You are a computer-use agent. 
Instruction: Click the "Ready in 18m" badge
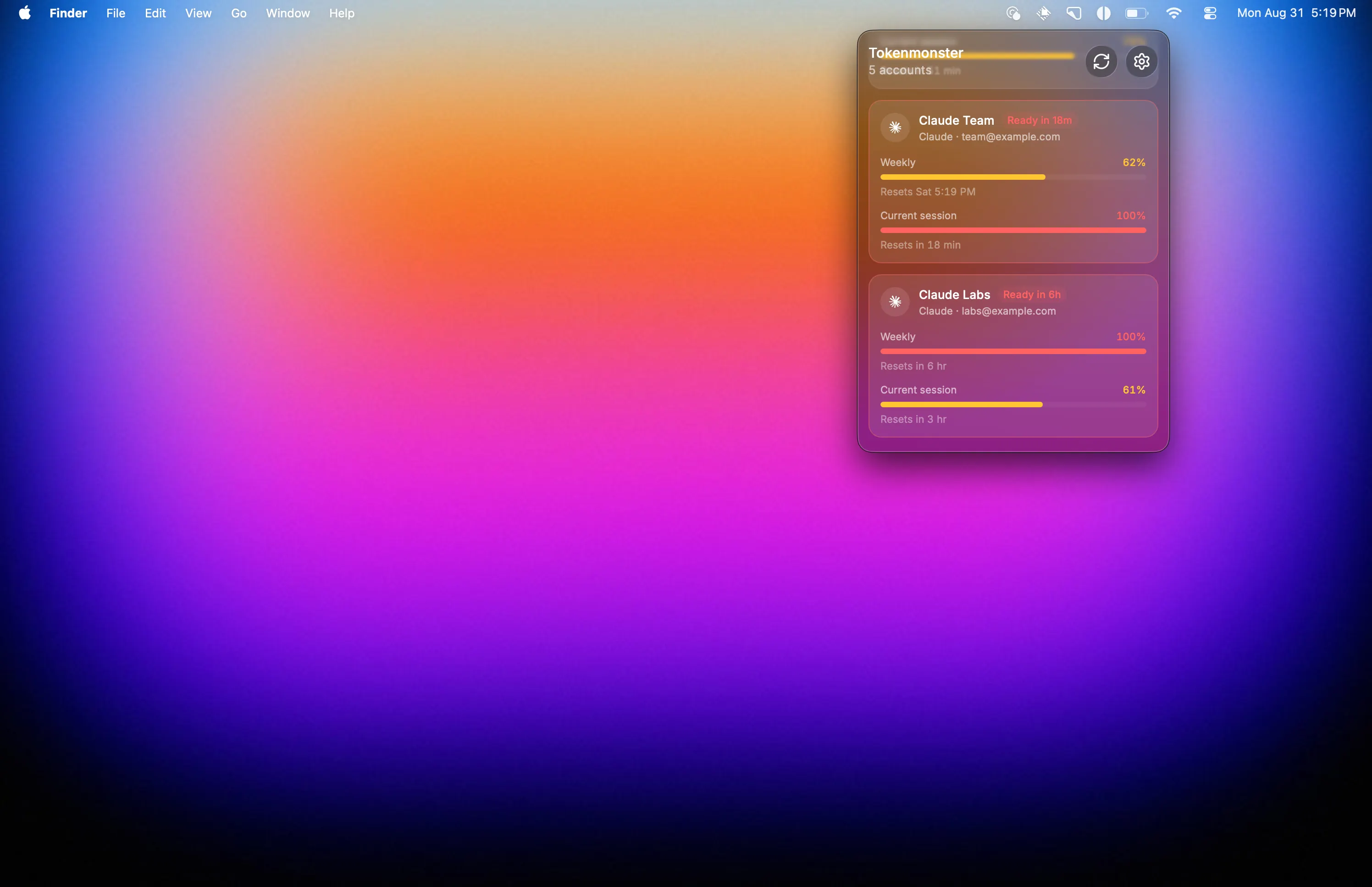click(1039, 120)
